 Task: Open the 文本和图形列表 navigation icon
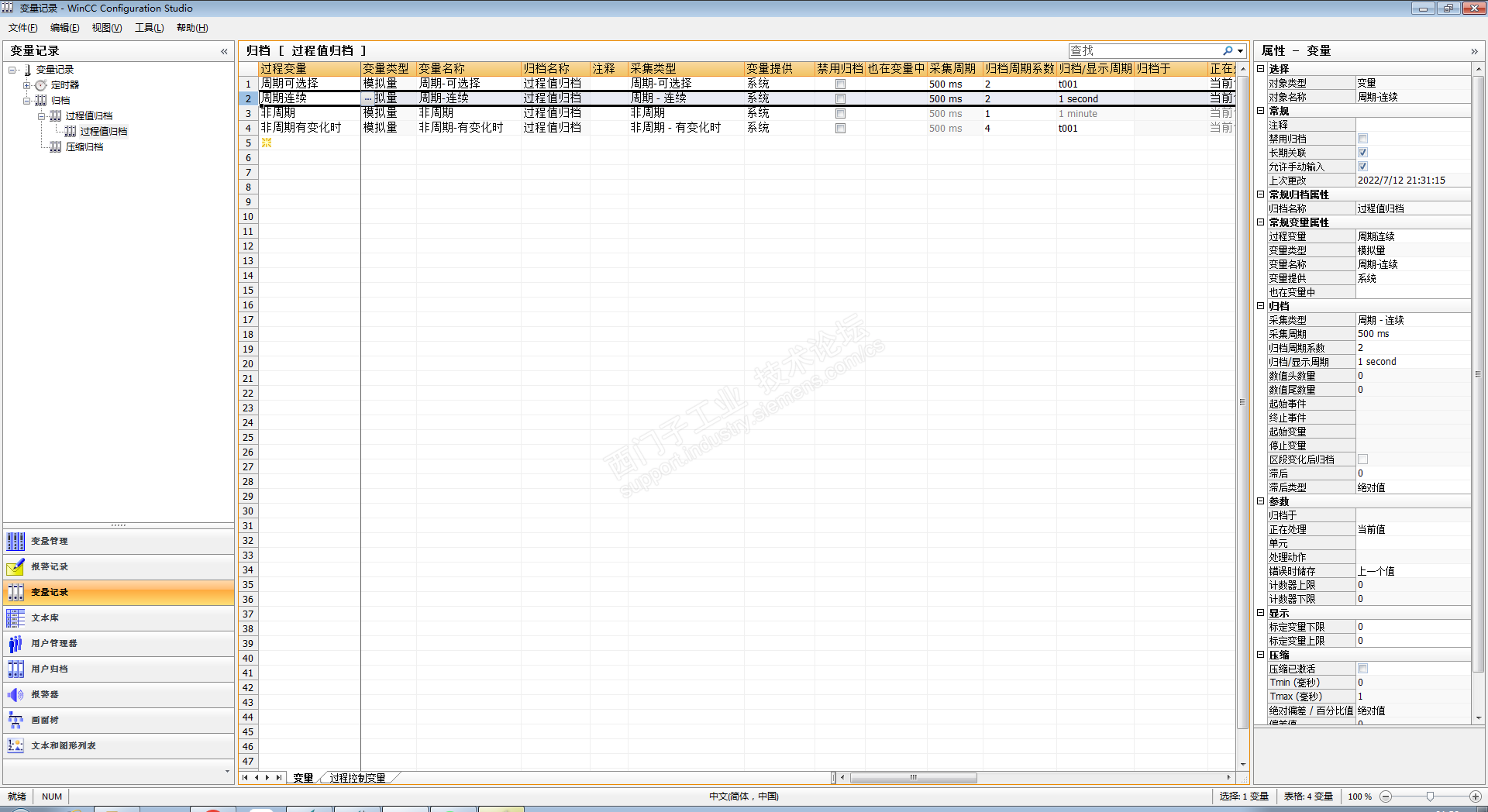(15, 745)
